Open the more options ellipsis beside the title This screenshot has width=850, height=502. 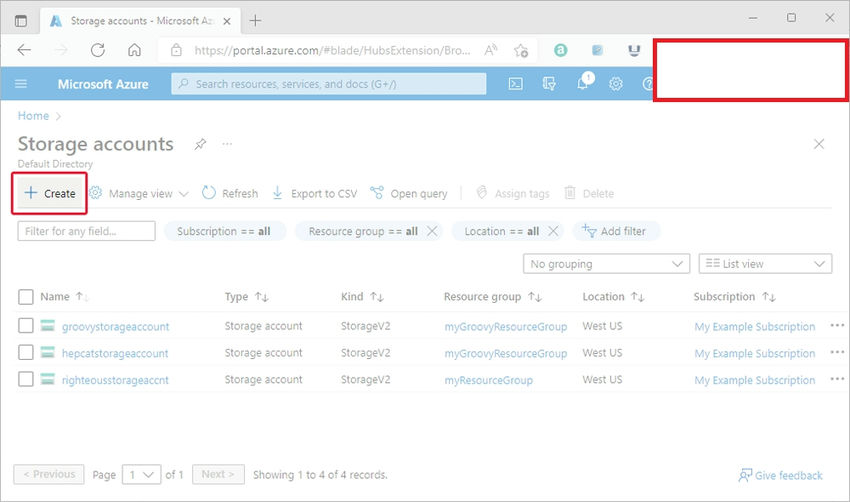point(227,144)
